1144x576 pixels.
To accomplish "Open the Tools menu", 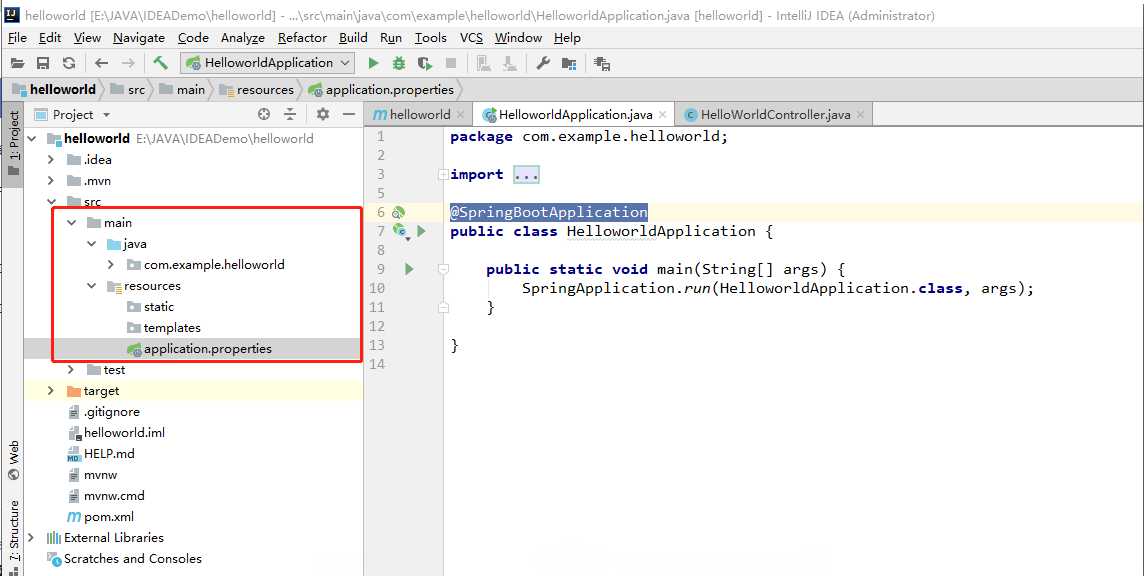I will pyautogui.click(x=430, y=38).
